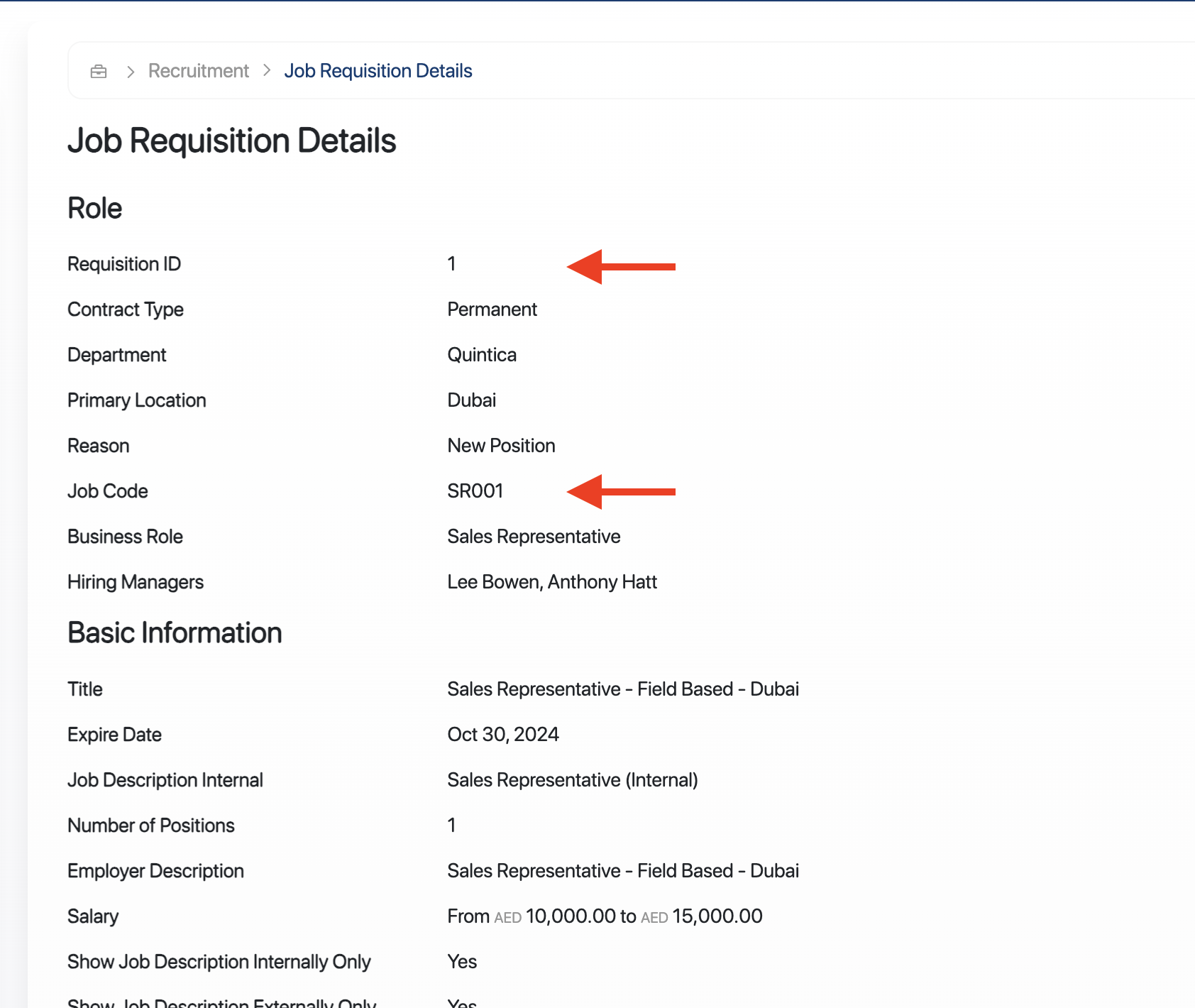The image size is (1195, 1008).
Task: Click the Job Code label
Action: (108, 491)
